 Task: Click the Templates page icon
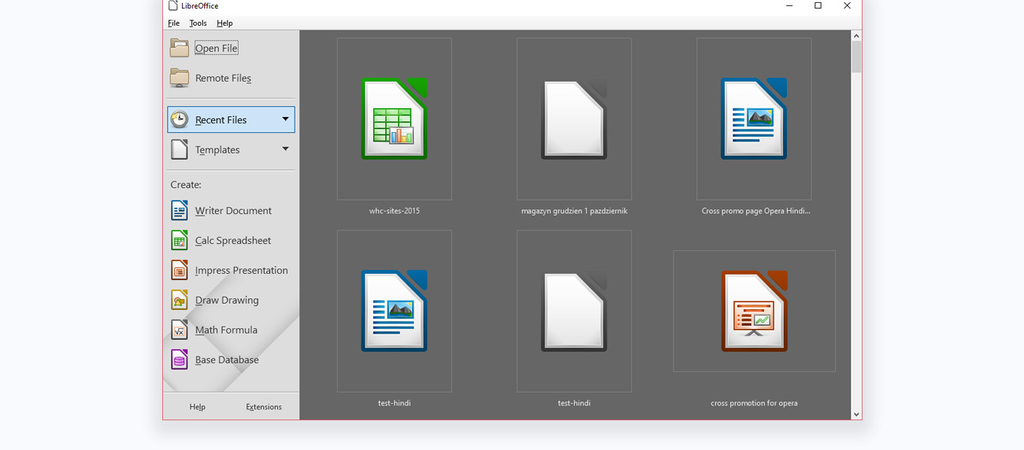click(x=180, y=150)
